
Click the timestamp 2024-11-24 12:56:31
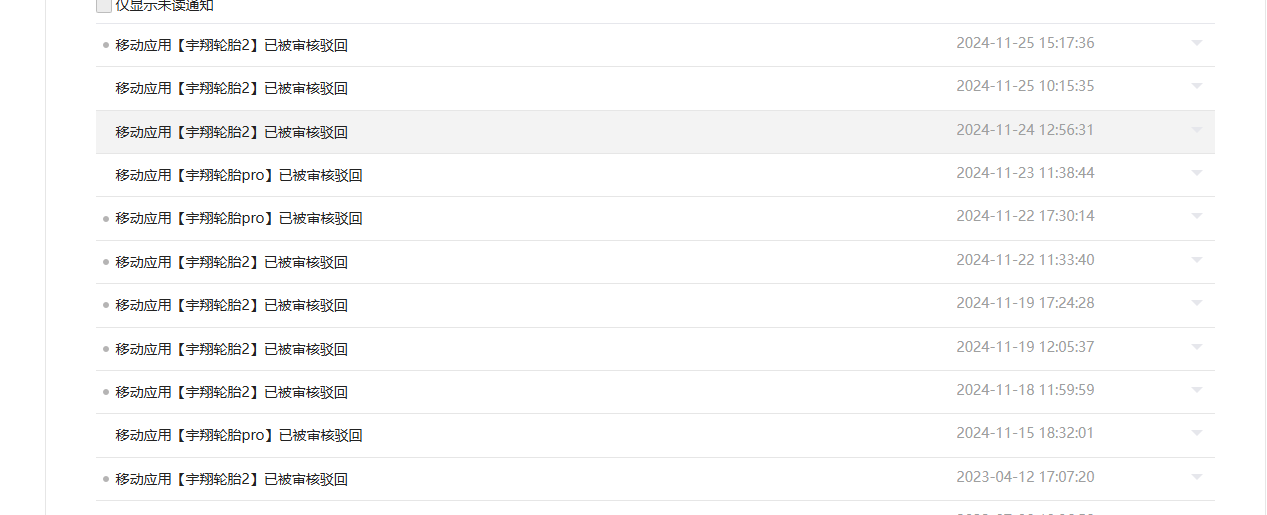[1025, 130]
